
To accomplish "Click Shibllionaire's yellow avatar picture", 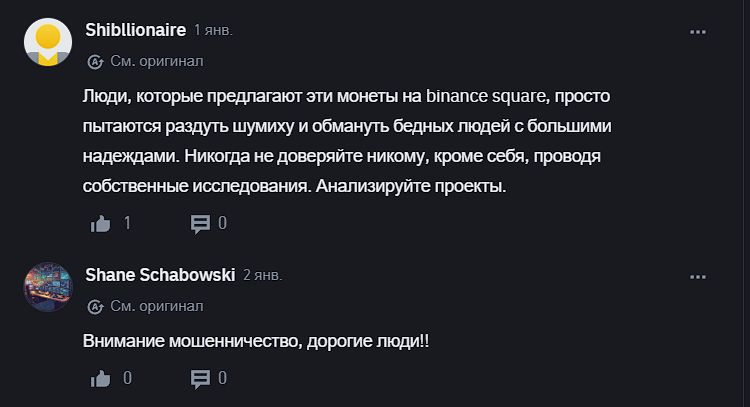I will tap(47, 42).
